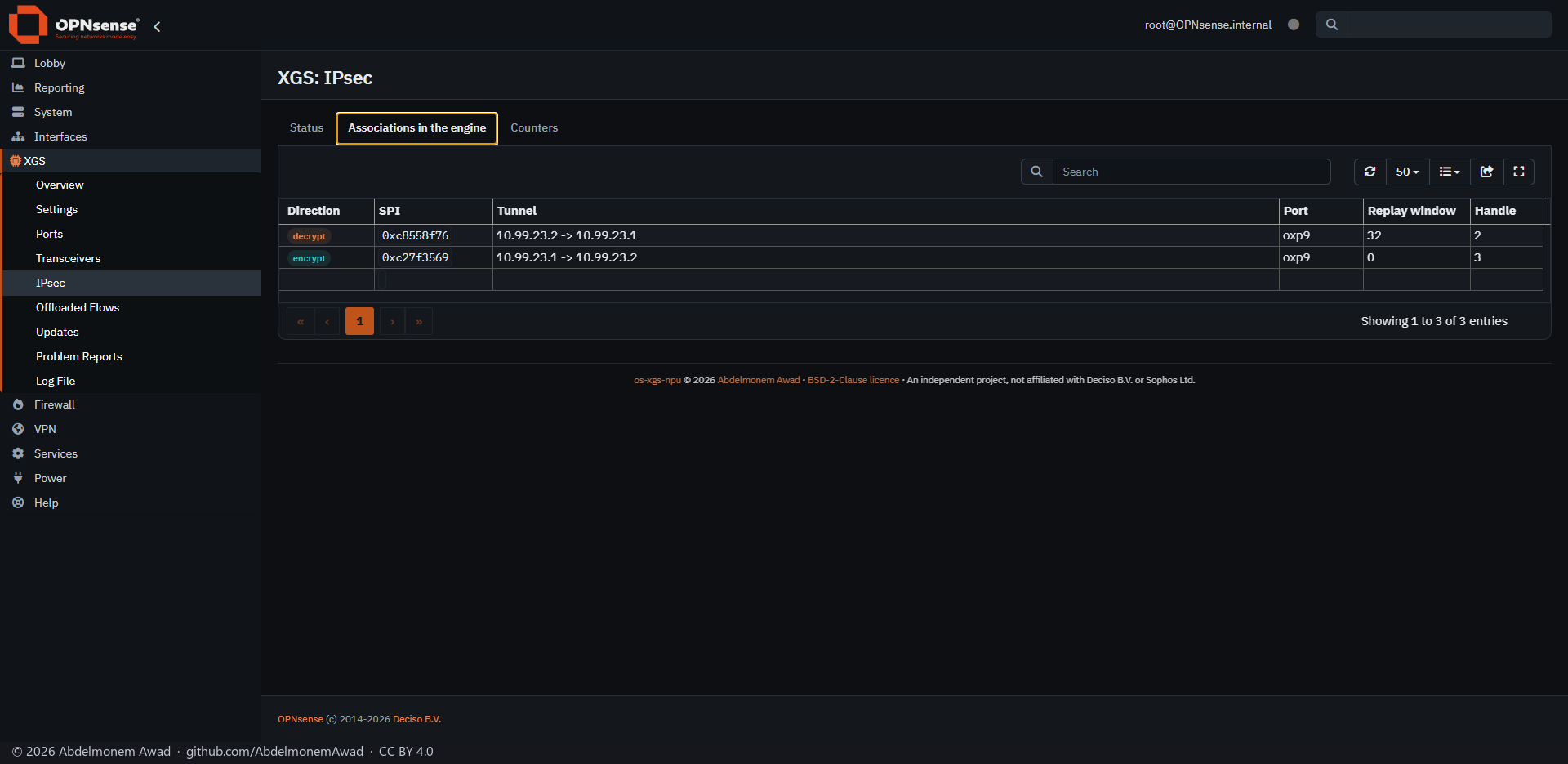This screenshot has width=1568, height=764.
Task: Click the table search magnifier icon
Action: pyautogui.click(x=1037, y=172)
